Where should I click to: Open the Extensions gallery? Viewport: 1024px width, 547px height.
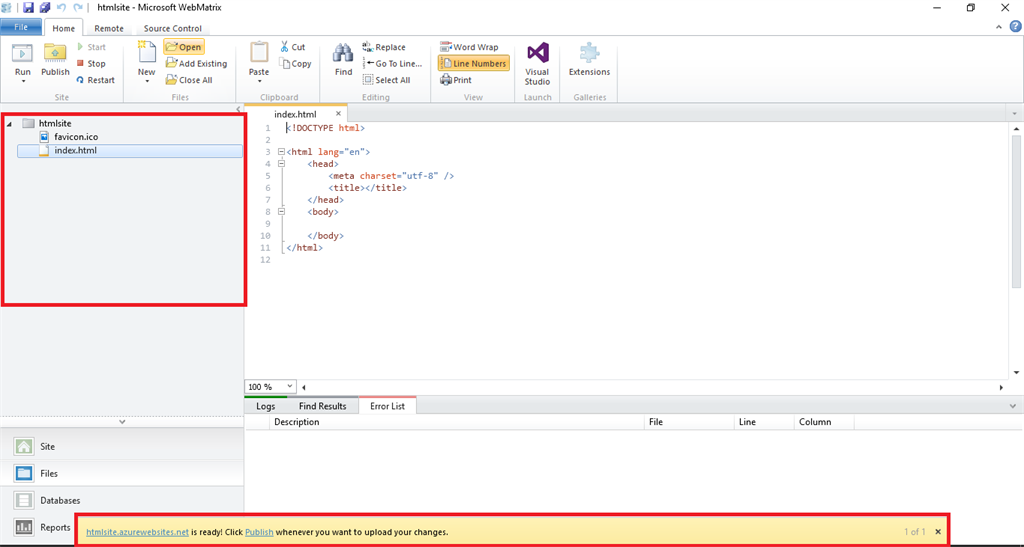point(589,60)
